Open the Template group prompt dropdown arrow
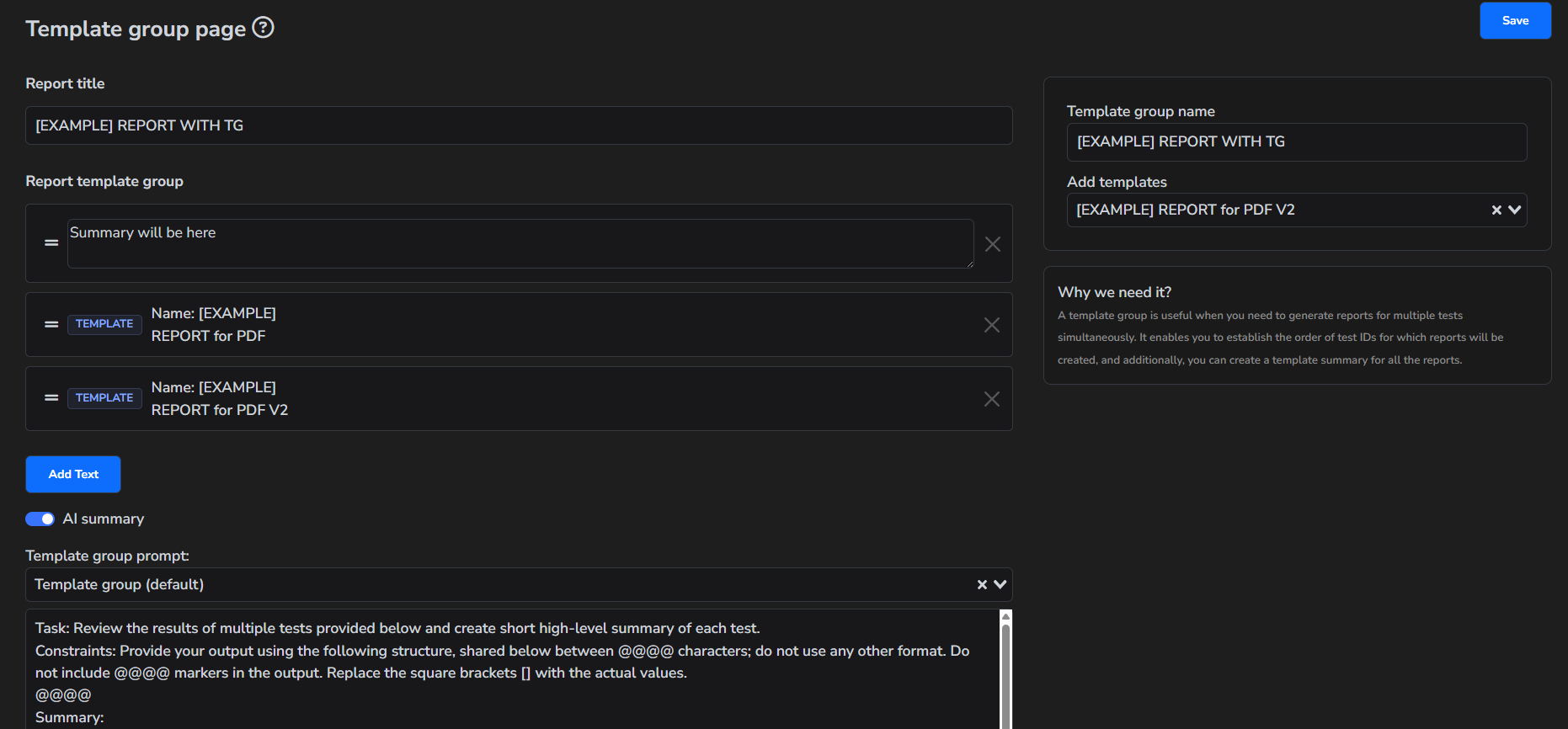 1000,585
